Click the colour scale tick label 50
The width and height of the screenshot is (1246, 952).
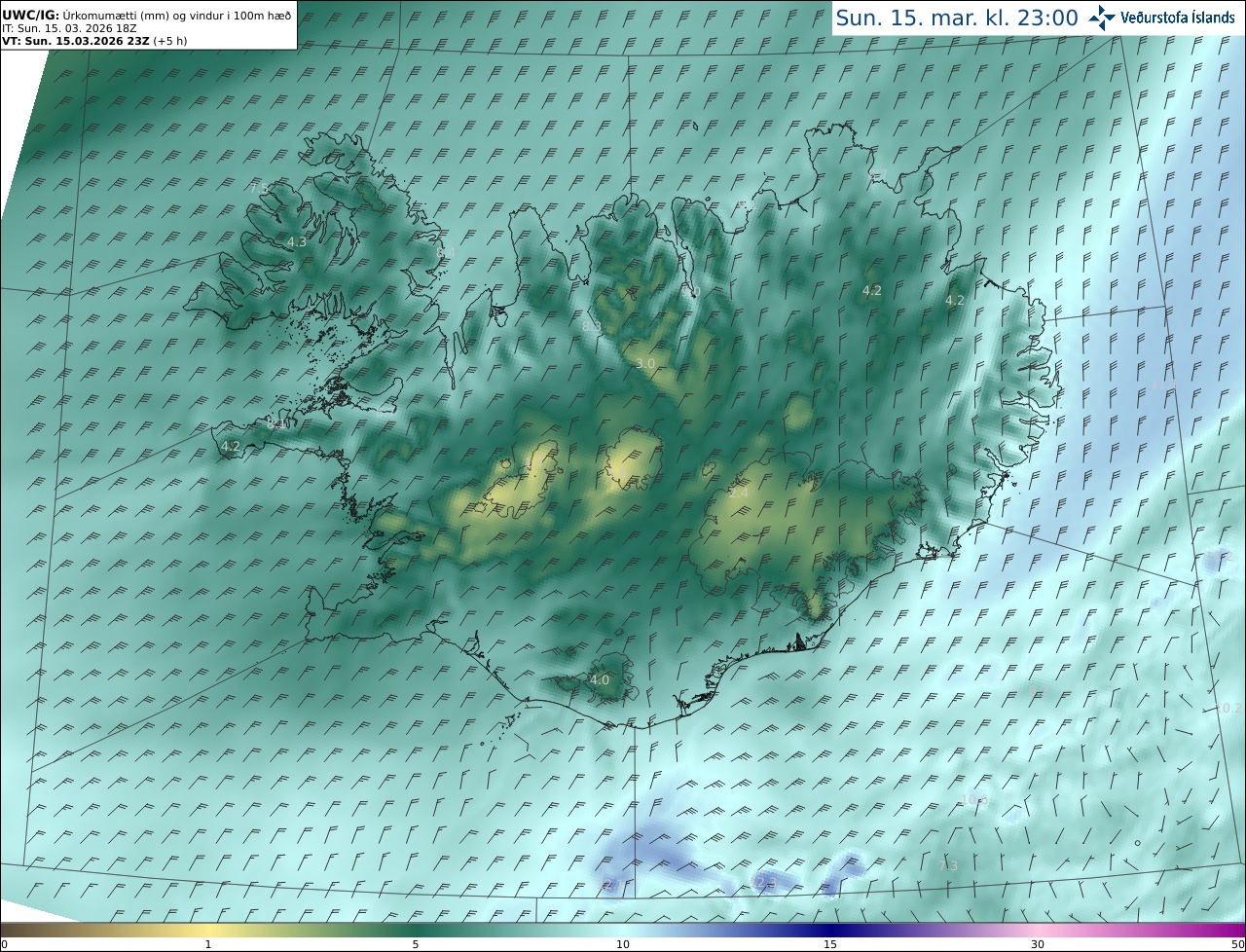pyautogui.click(x=1238, y=945)
